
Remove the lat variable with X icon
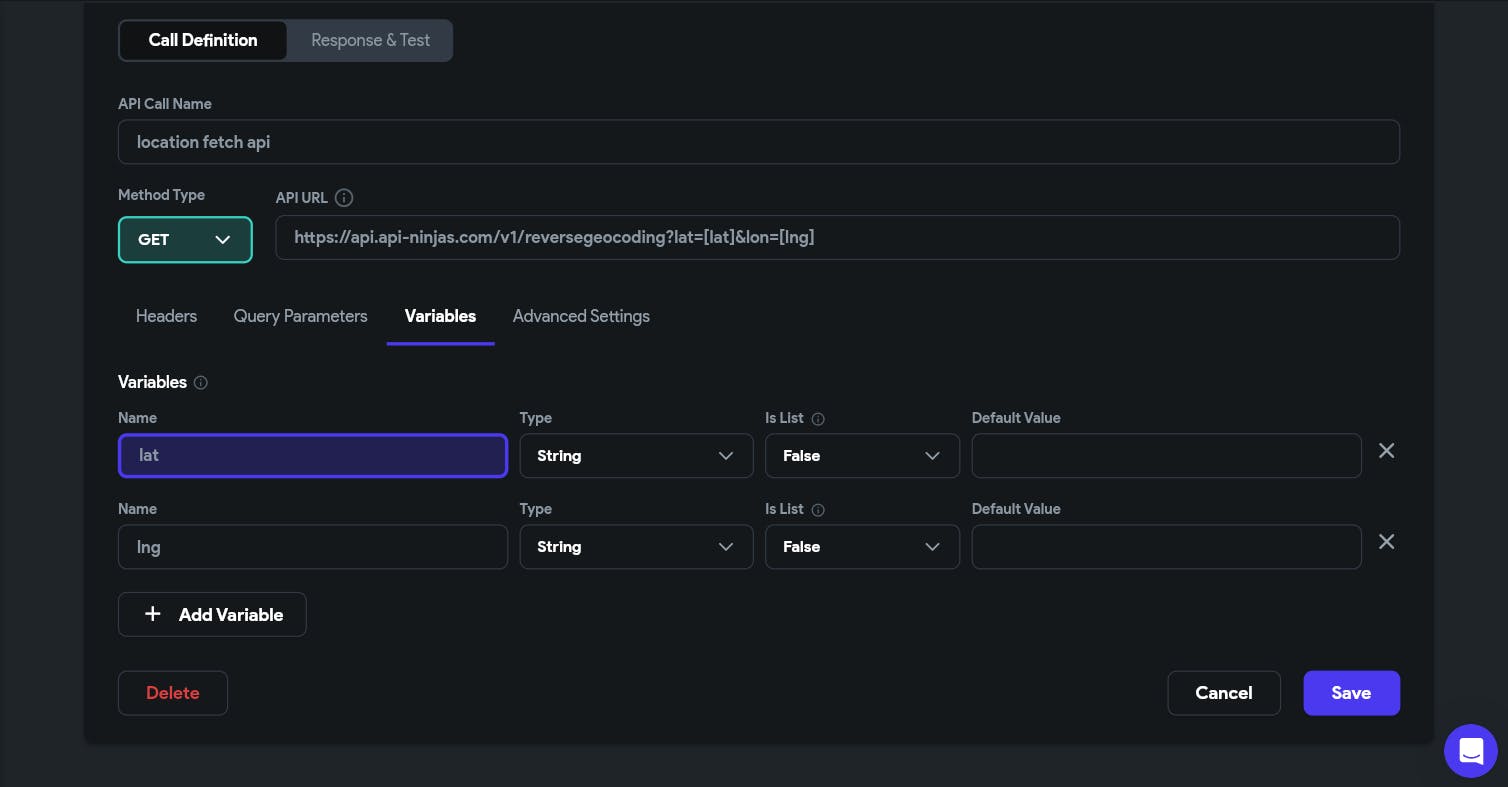(x=1386, y=451)
